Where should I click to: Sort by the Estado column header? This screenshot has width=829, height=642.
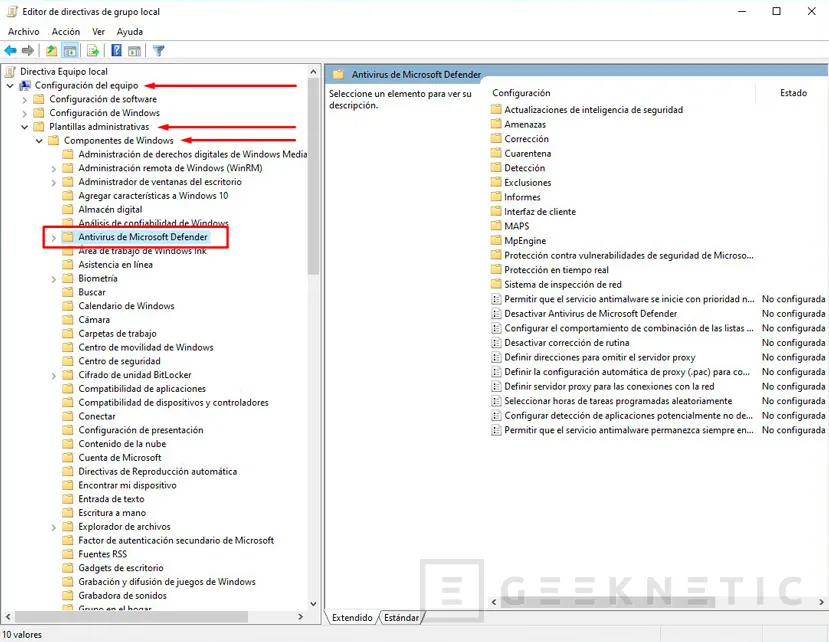pyautogui.click(x=793, y=93)
